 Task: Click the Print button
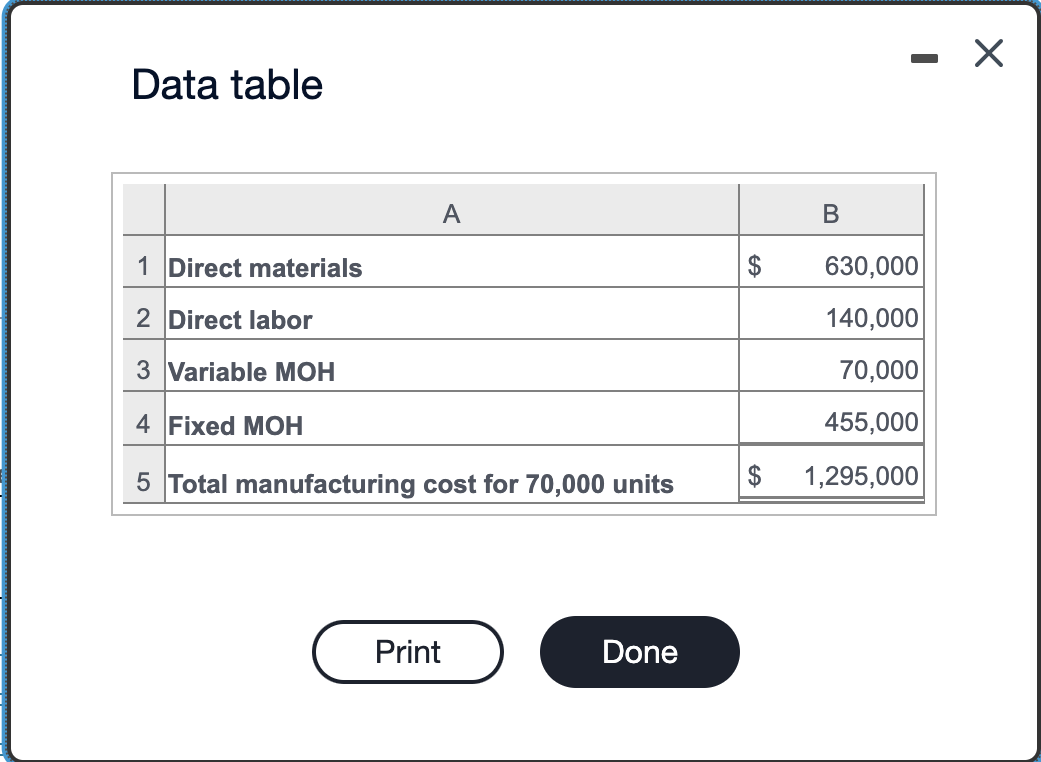[407, 652]
